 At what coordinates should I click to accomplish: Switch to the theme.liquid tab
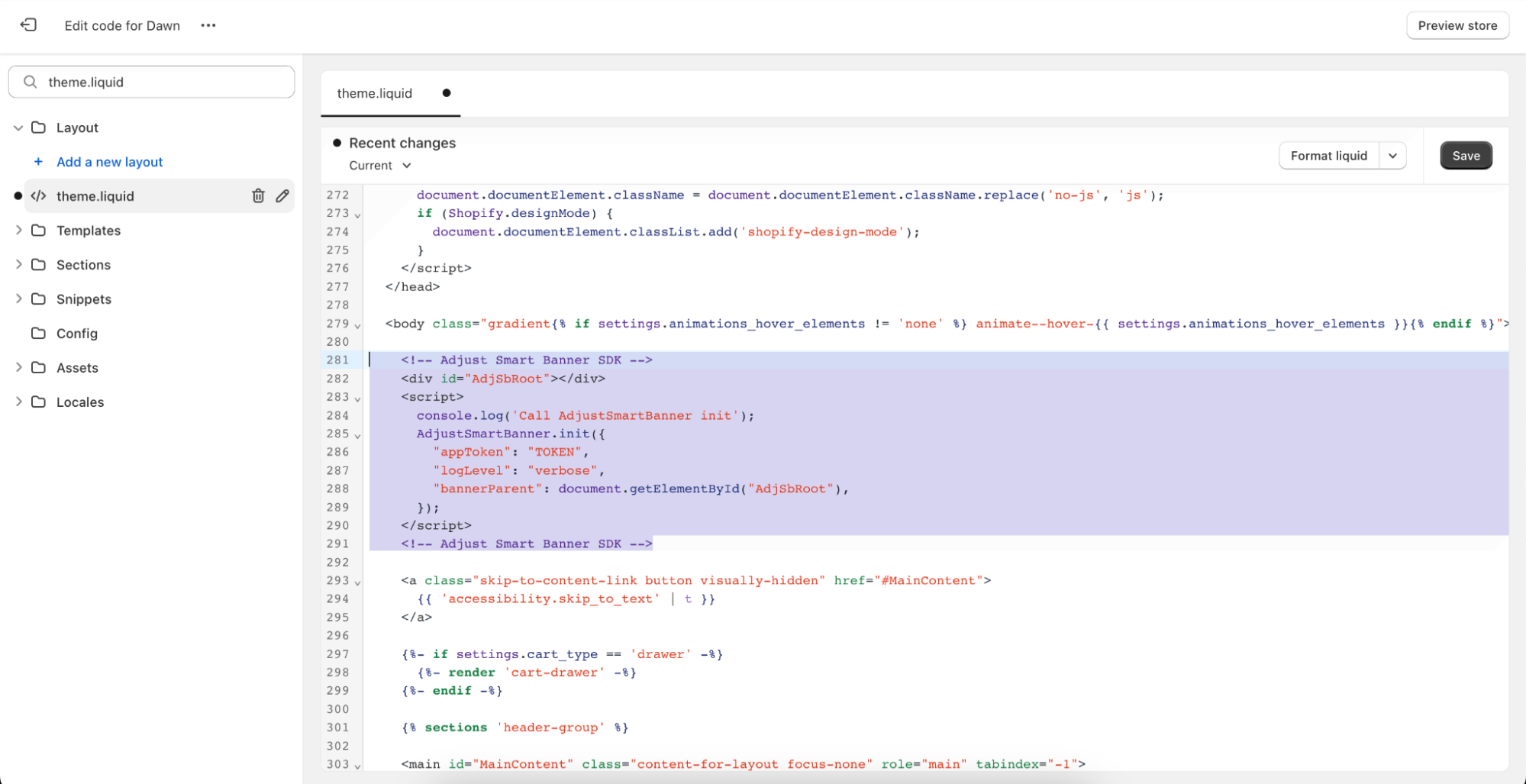[375, 93]
